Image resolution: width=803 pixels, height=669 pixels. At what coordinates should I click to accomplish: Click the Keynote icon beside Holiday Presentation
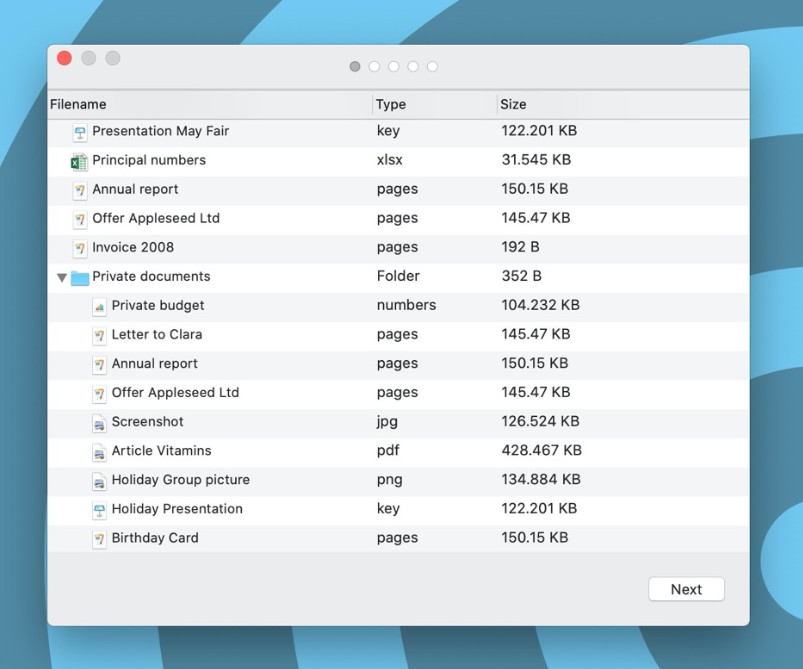[99, 510]
